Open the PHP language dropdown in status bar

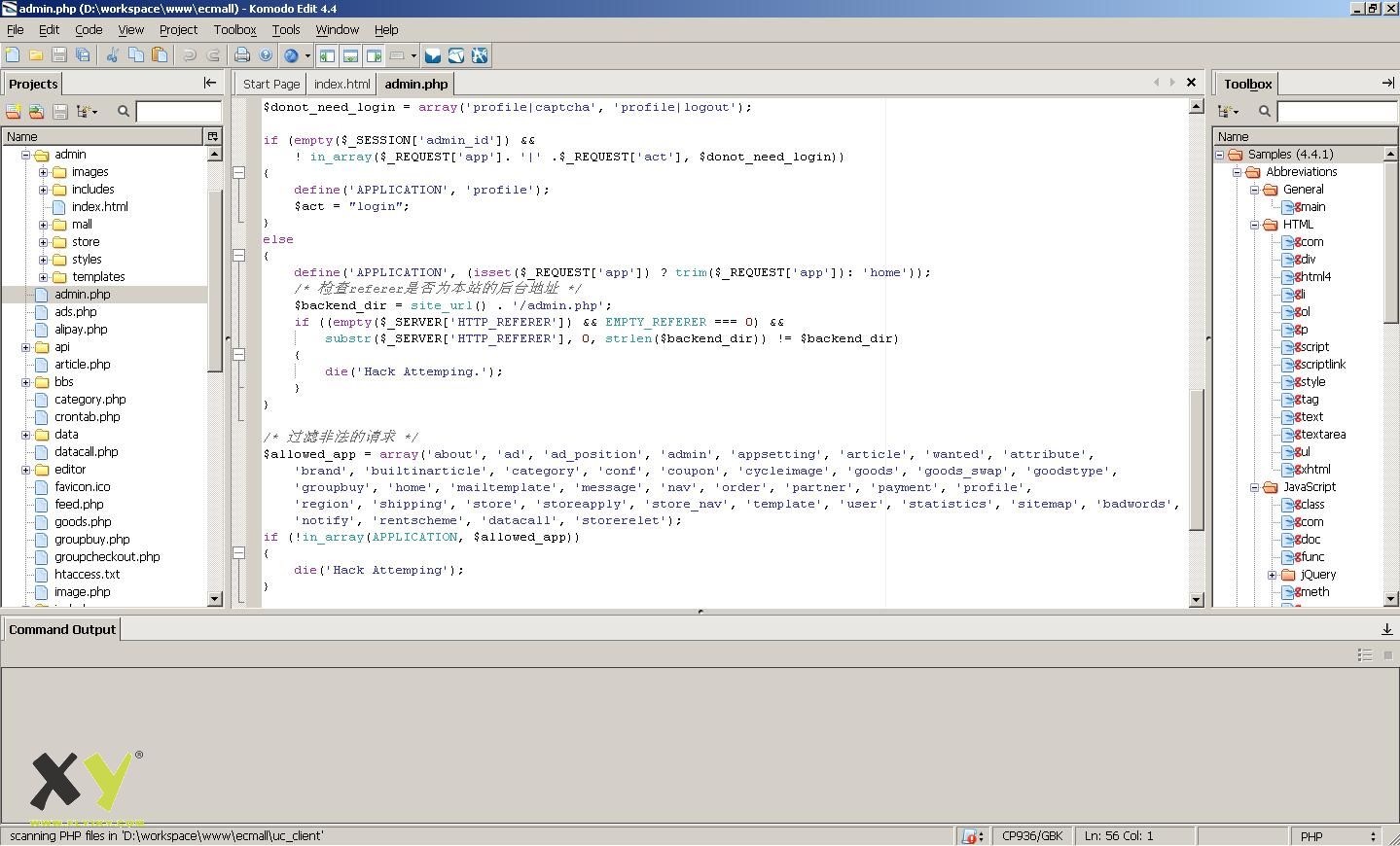click(1338, 836)
